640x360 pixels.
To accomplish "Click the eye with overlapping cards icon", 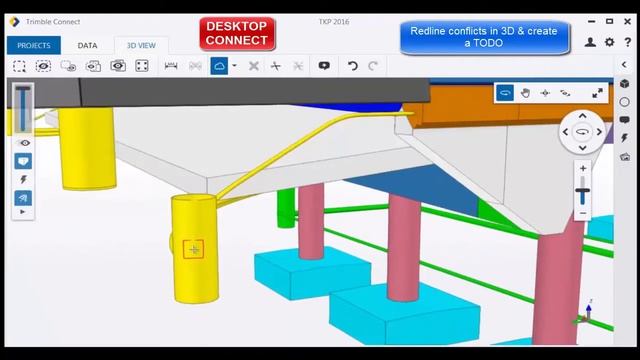I will click(93, 66).
